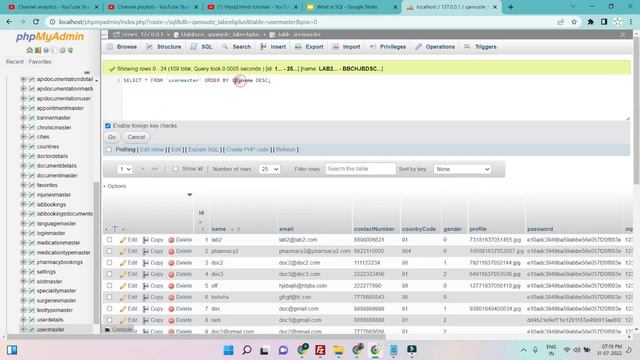
Task: Open File Explorer from the taskbar
Action: (338, 350)
